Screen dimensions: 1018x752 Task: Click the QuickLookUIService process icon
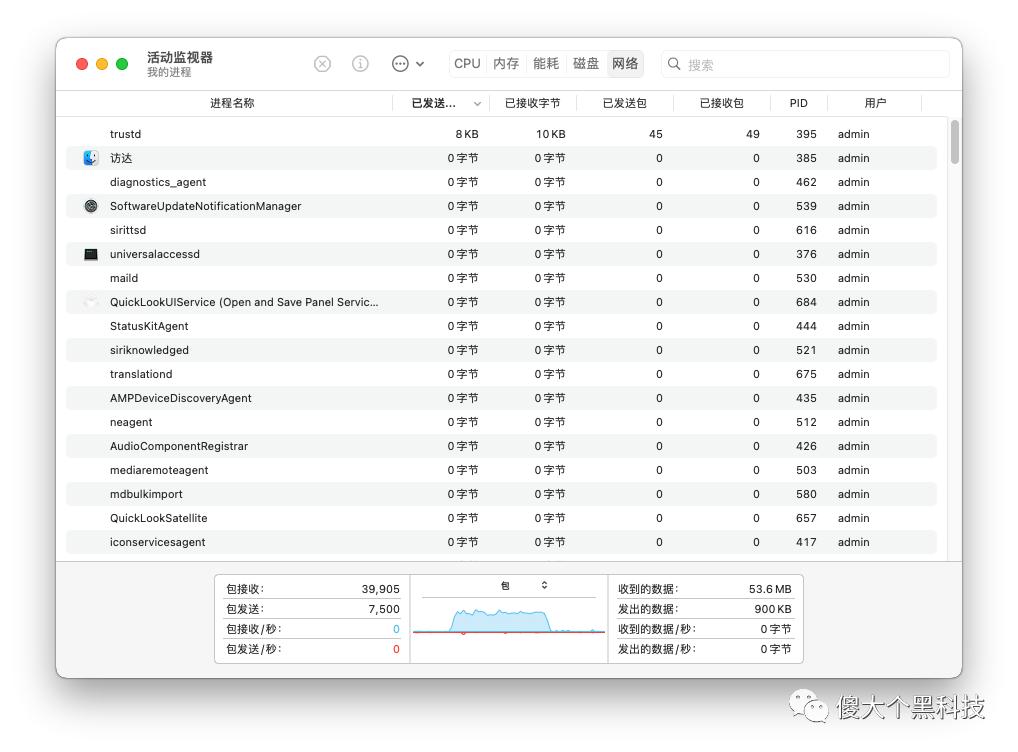click(x=91, y=302)
